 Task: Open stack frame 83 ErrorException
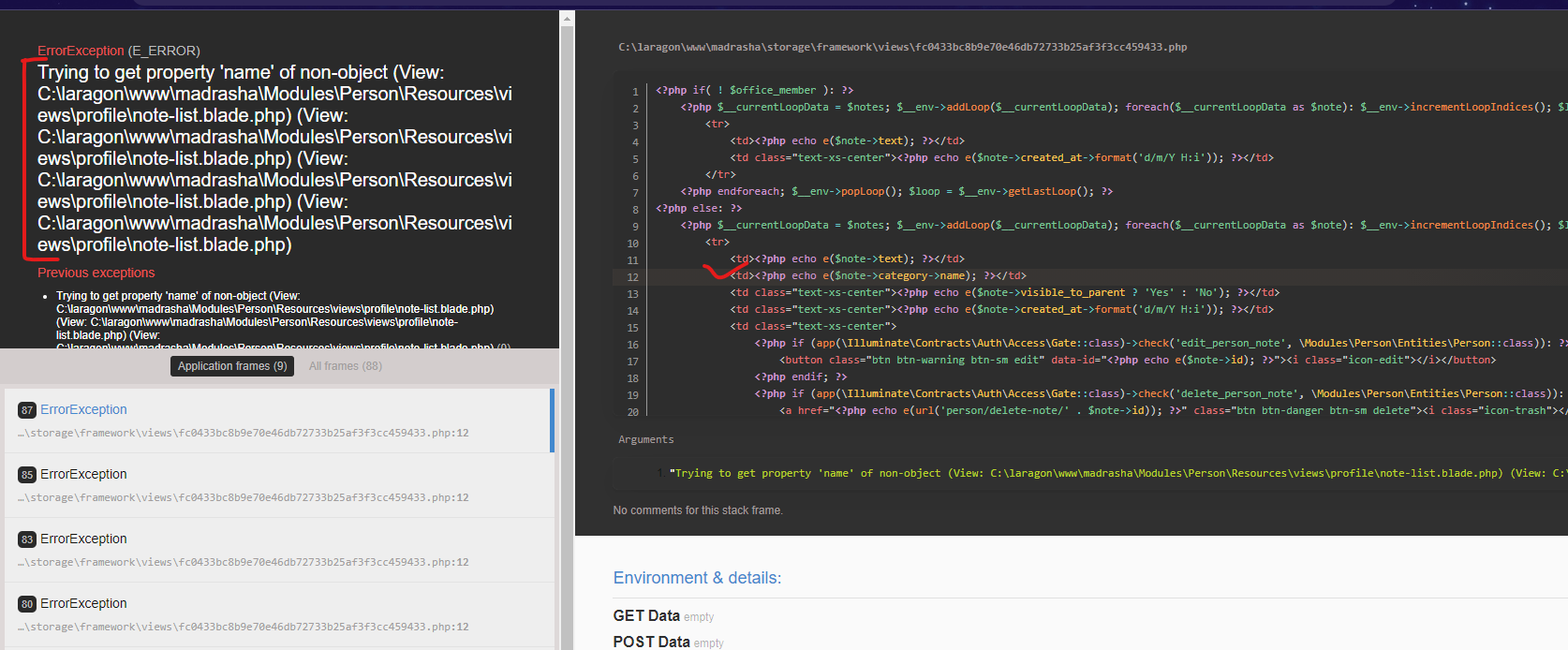[279, 550]
